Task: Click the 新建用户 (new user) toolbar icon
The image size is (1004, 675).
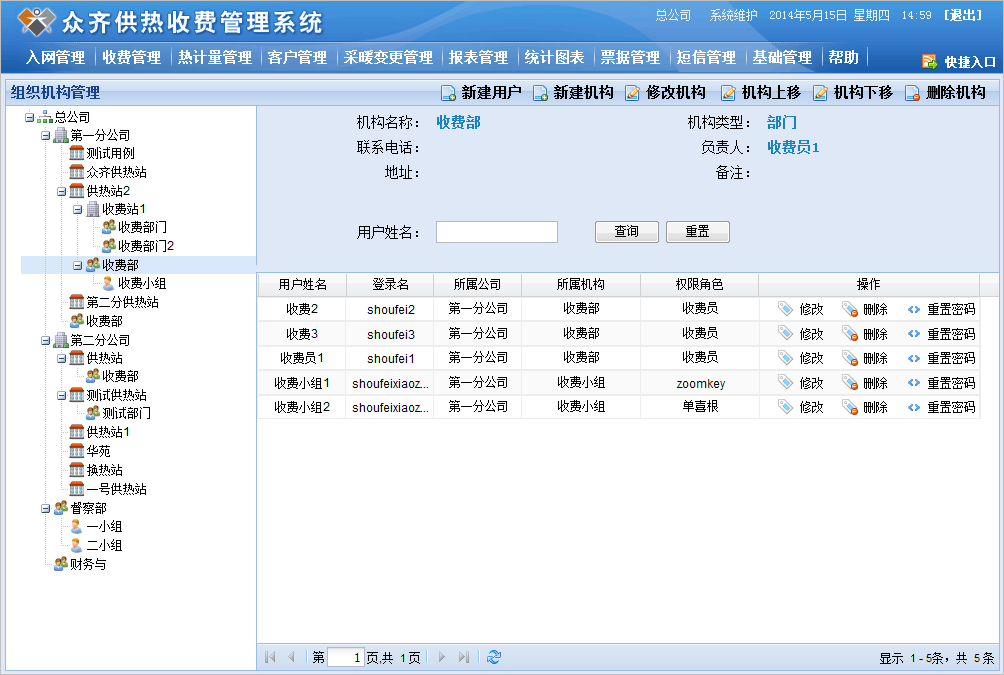Action: [x=449, y=93]
